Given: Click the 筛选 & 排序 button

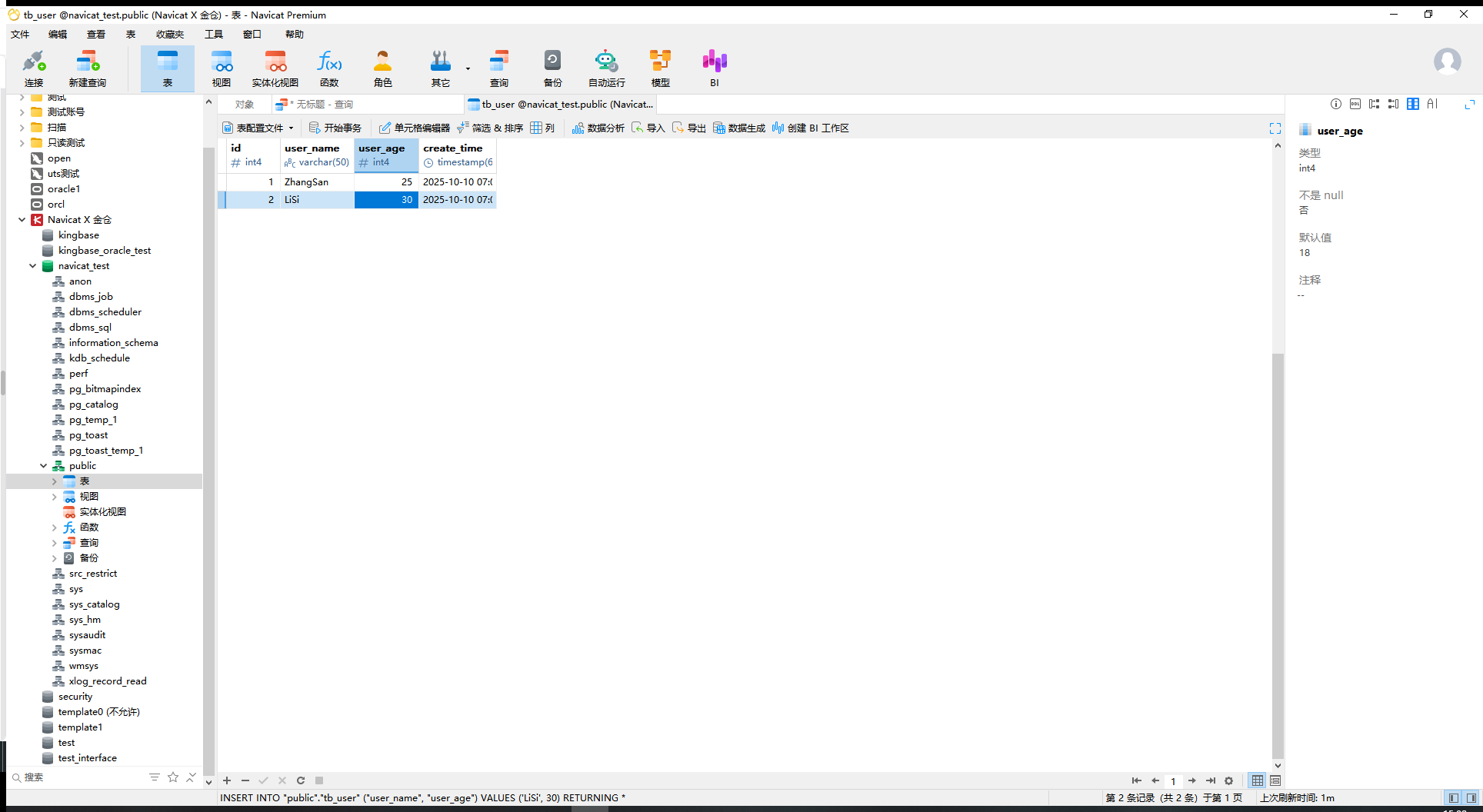Looking at the screenshot, I should (x=490, y=128).
